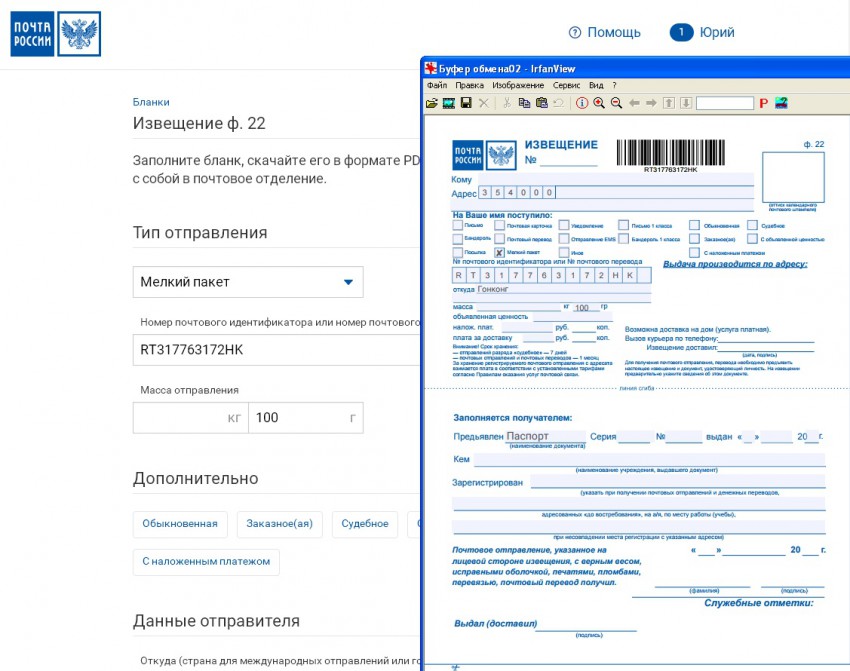Open the Сервис menu in IrfanView
The height and width of the screenshot is (671, 850).
pos(566,86)
